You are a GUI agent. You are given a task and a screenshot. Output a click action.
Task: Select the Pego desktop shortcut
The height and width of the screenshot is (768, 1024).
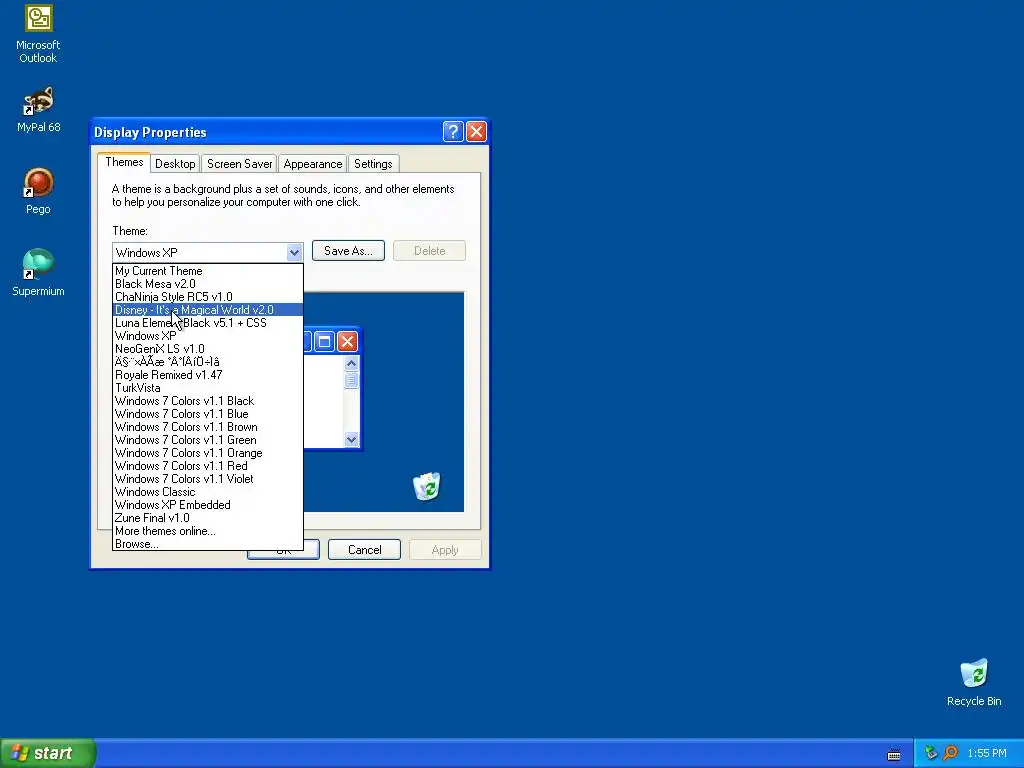click(x=38, y=191)
